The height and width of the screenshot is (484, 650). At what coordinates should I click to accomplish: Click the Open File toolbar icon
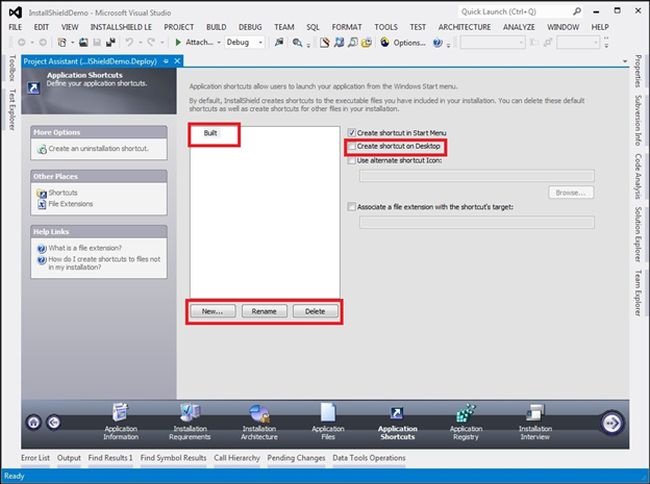click(x=83, y=42)
